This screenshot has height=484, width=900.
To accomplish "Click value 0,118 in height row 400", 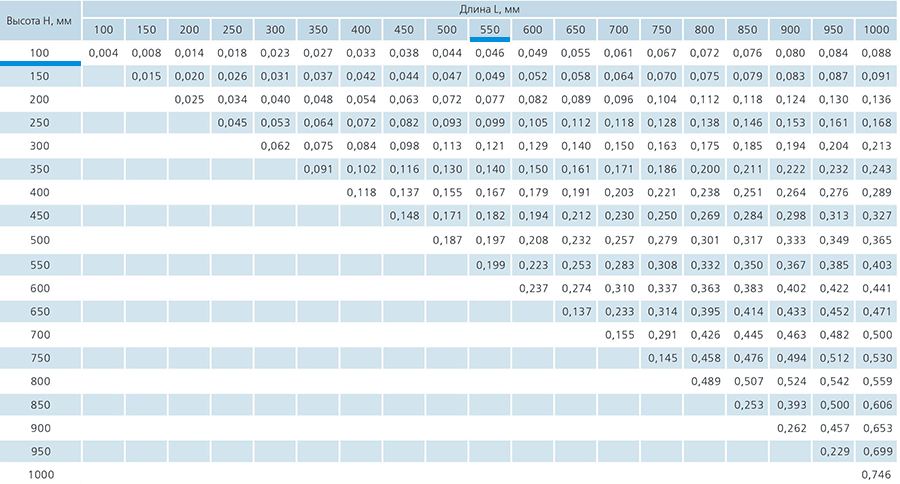I will (361, 192).
